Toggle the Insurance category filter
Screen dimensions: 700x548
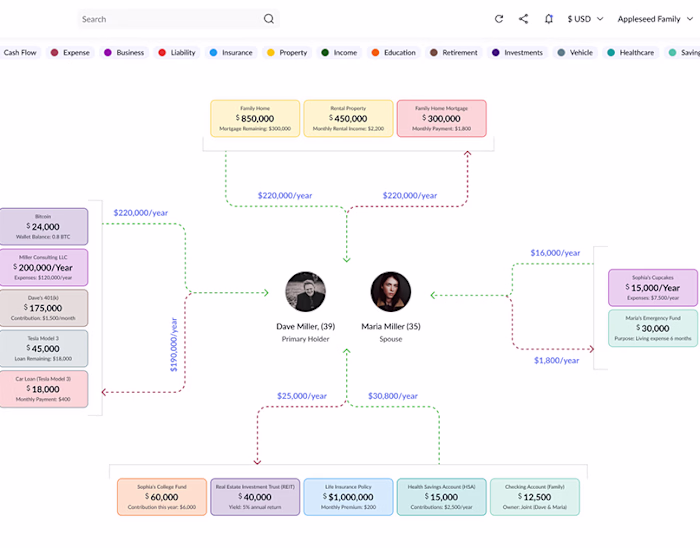point(231,53)
